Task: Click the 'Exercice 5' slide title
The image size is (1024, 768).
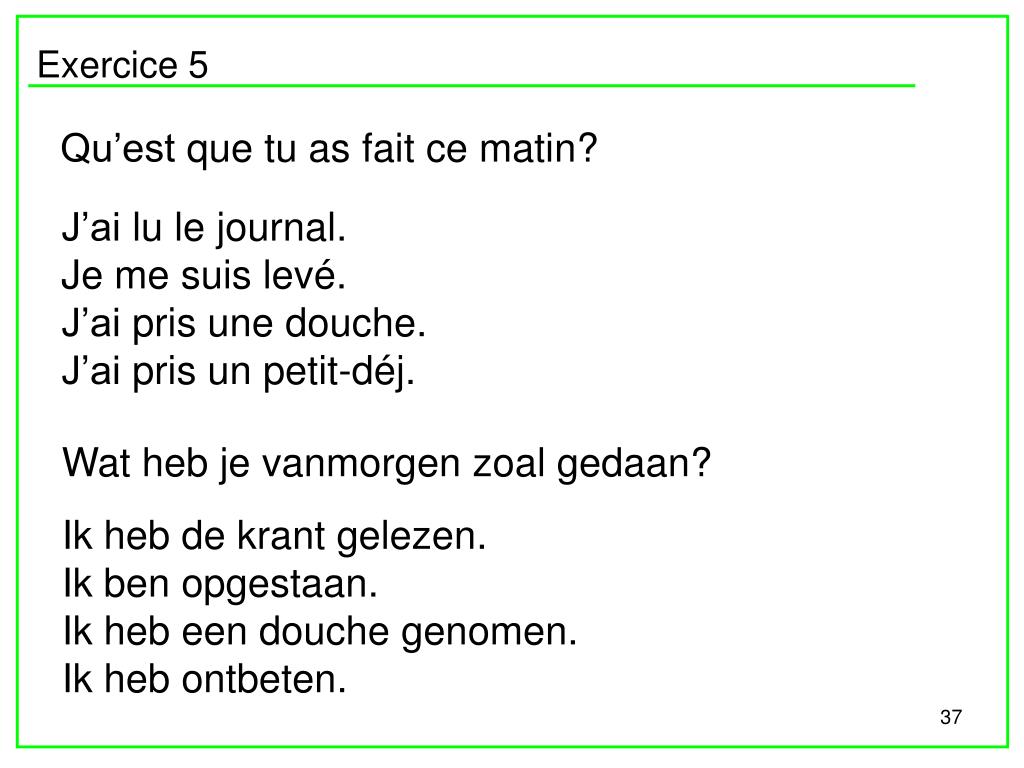Action: 123,65
